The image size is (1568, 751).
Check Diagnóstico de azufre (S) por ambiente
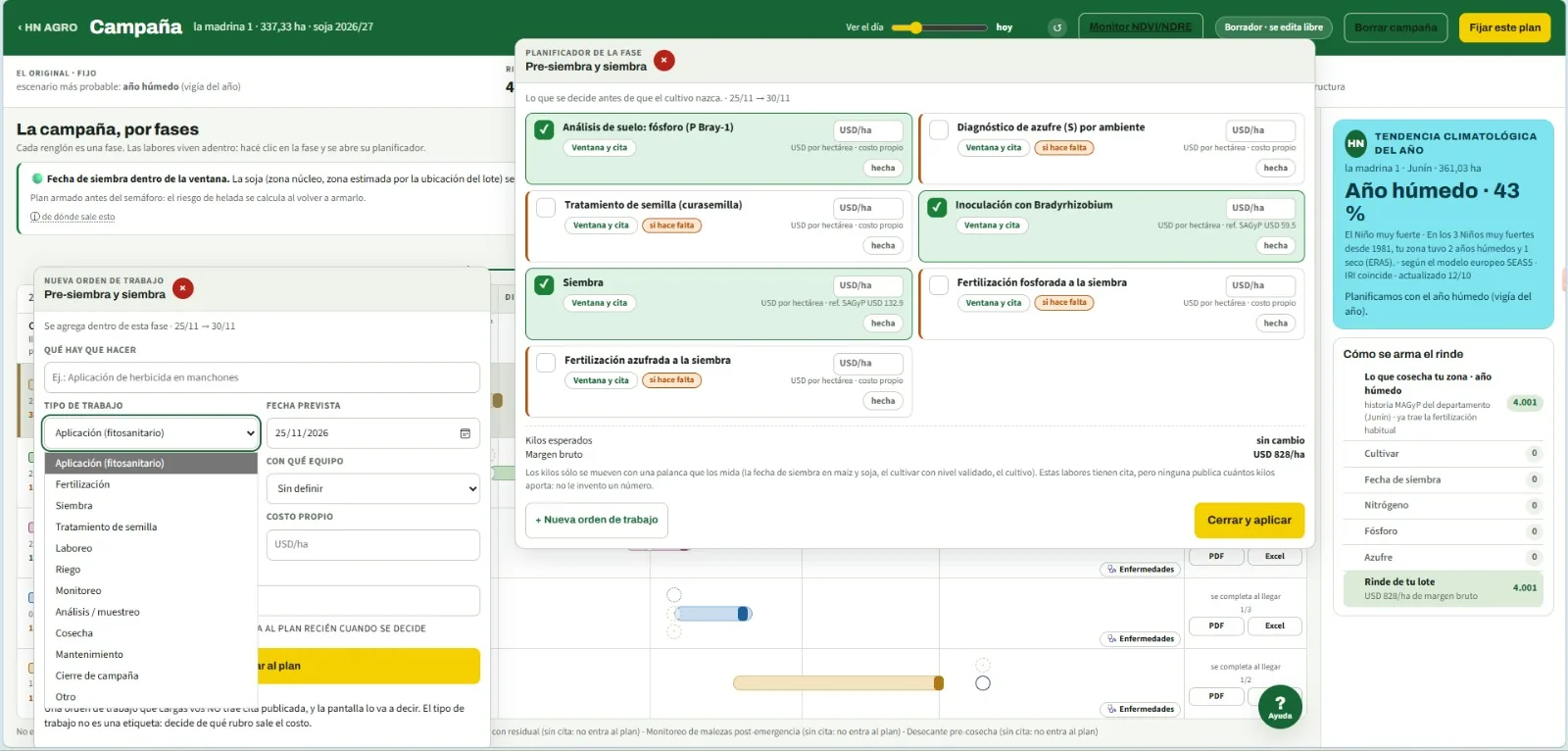(939, 129)
